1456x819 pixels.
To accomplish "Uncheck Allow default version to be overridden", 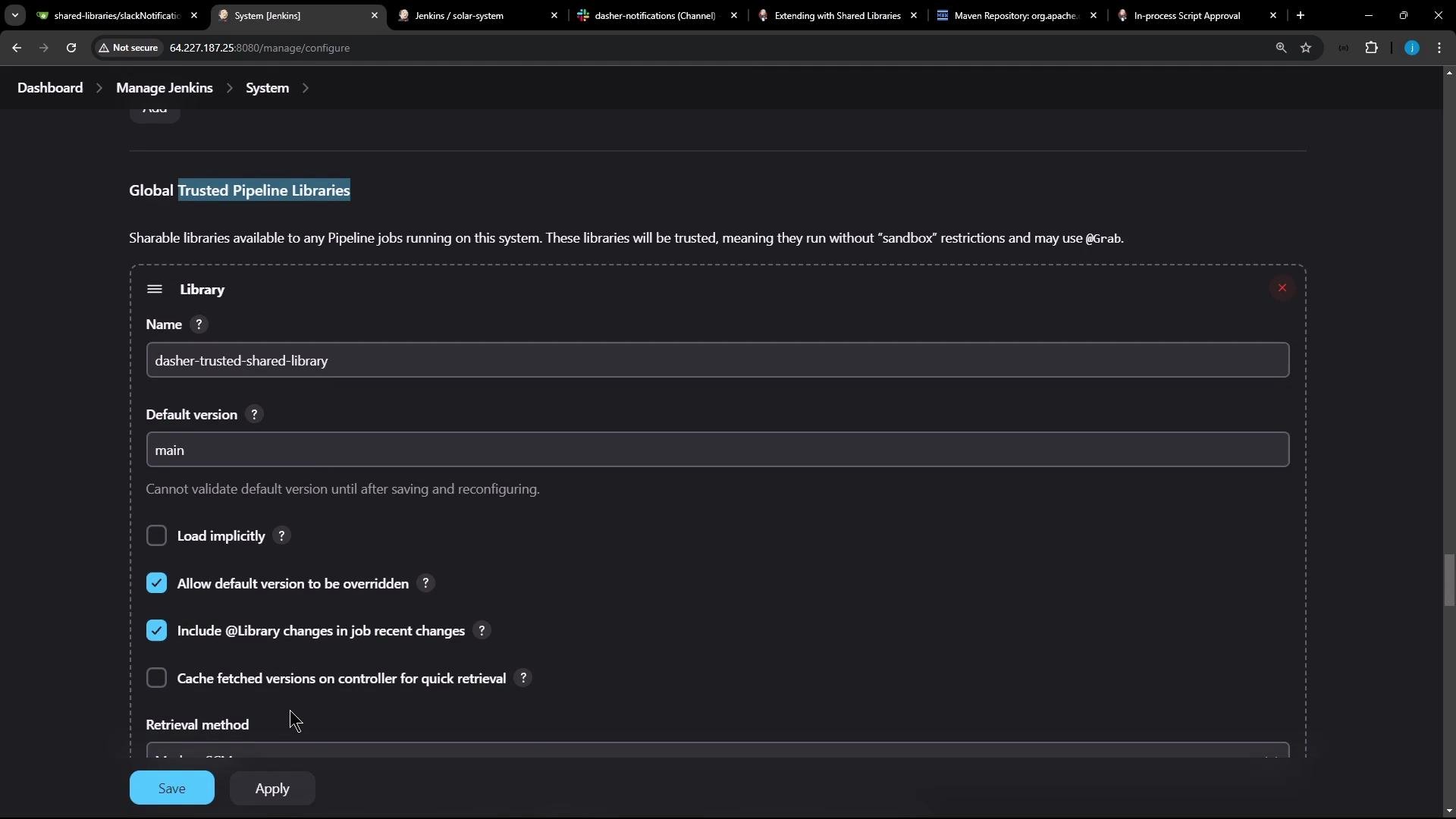I will tap(156, 583).
